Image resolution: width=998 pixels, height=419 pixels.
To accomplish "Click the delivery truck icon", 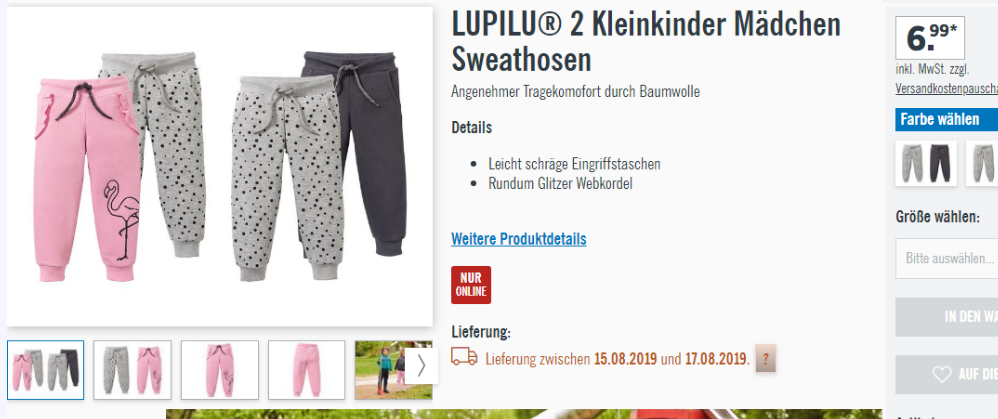I will (x=464, y=357).
